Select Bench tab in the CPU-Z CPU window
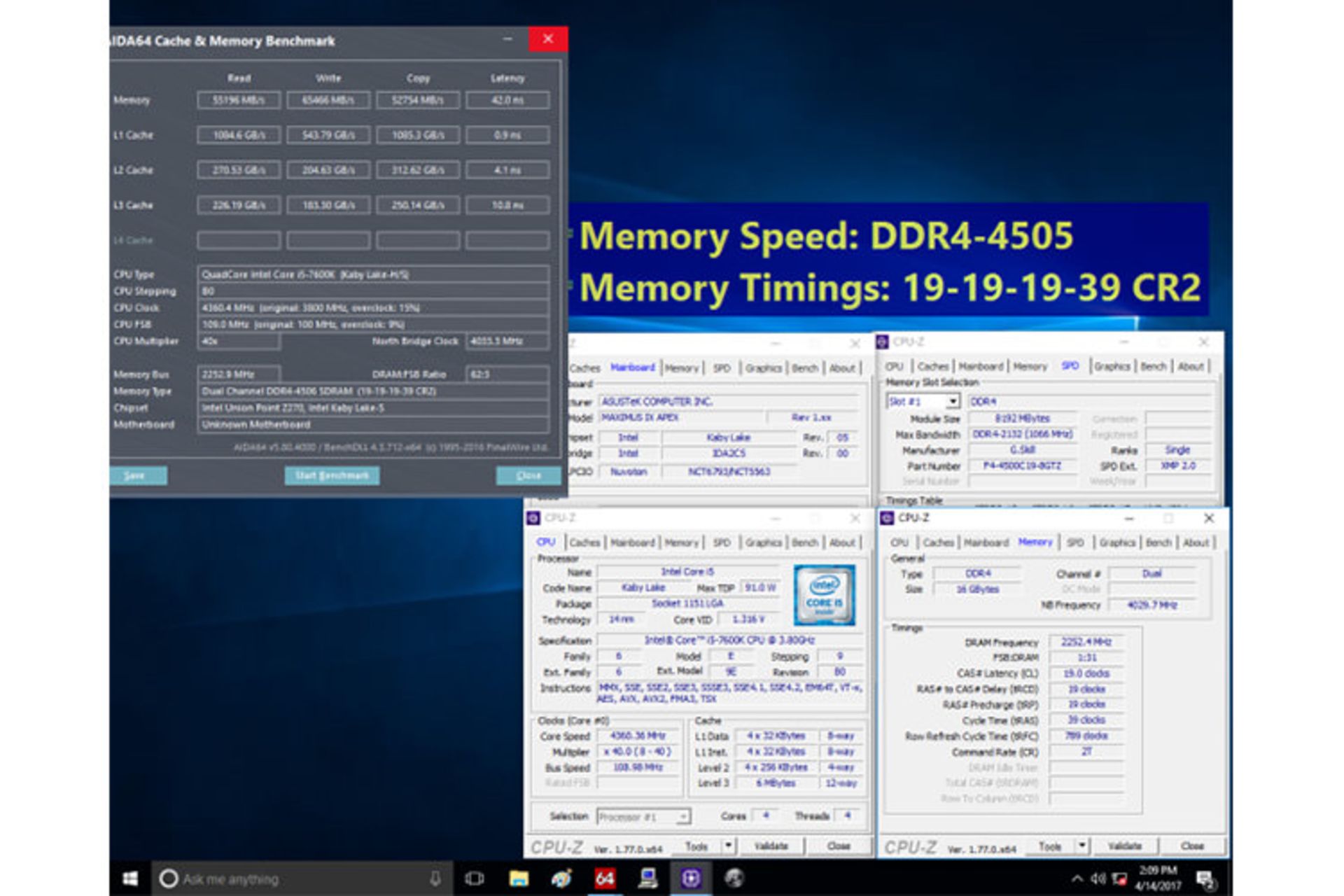The width and height of the screenshot is (1344, 896). point(805,542)
